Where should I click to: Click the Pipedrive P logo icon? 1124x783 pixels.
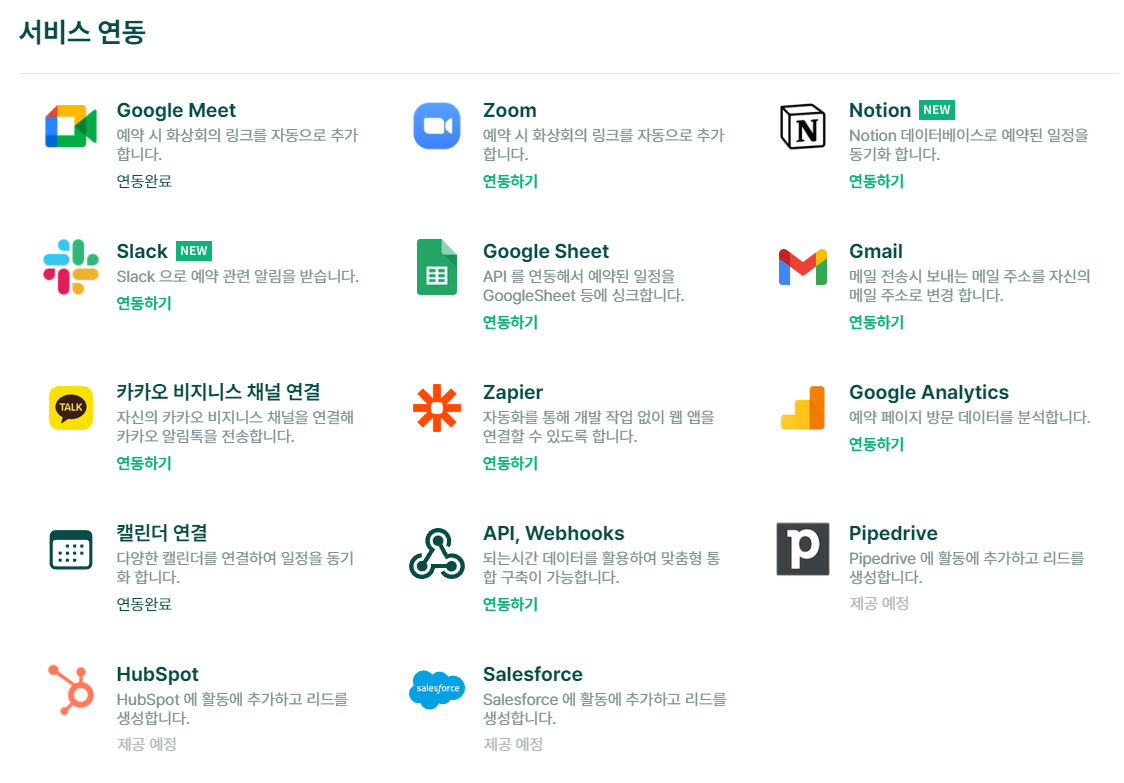tap(803, 549)
